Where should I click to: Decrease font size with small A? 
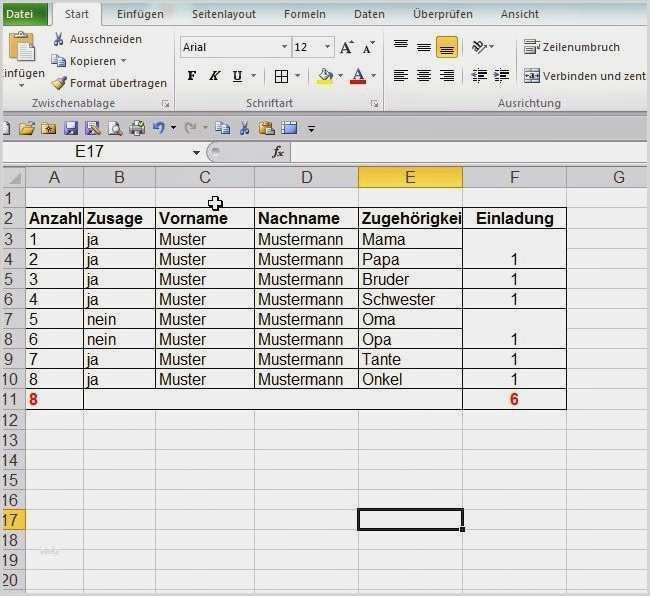368,48
